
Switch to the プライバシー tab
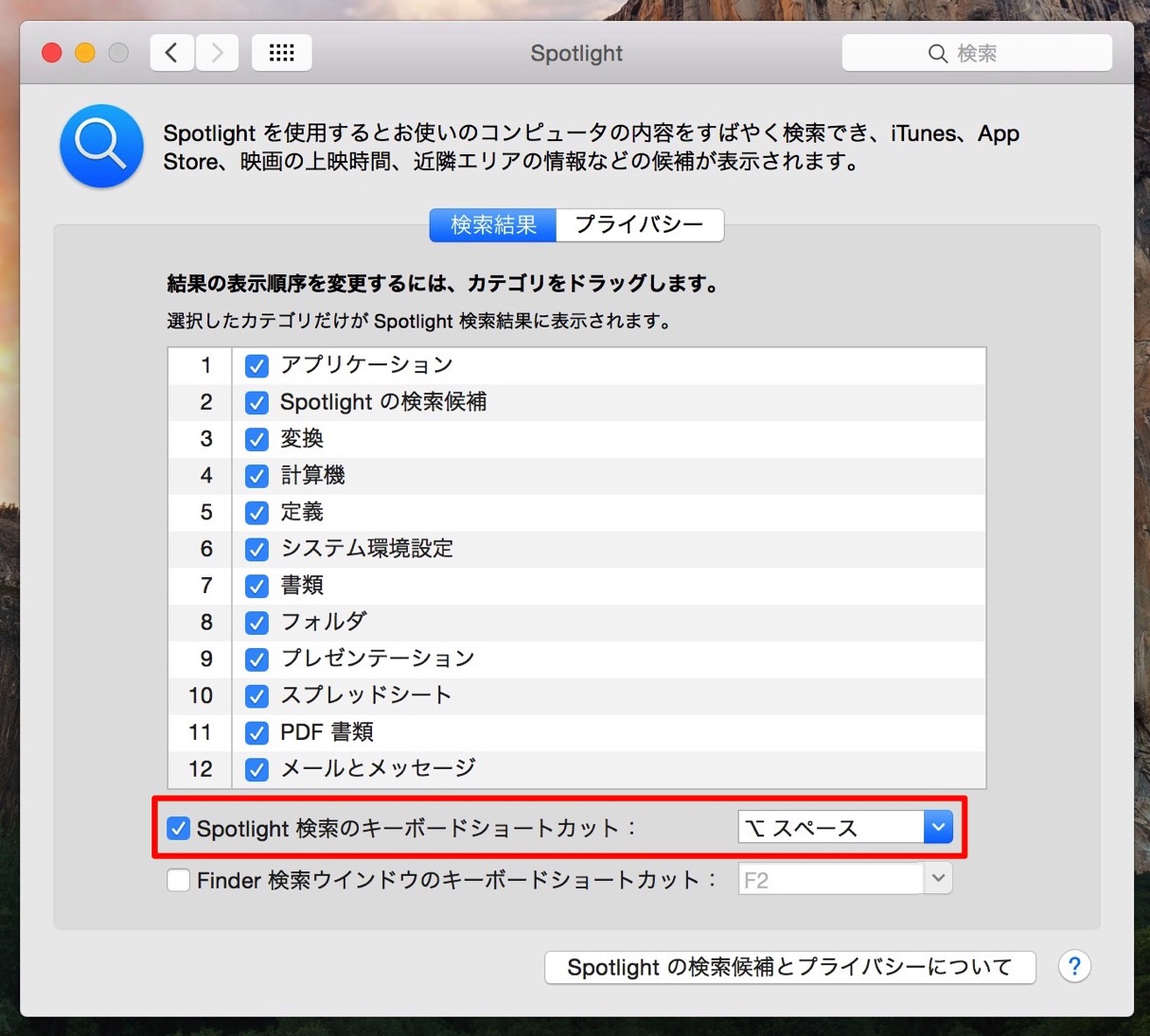[x=640, y=225]
